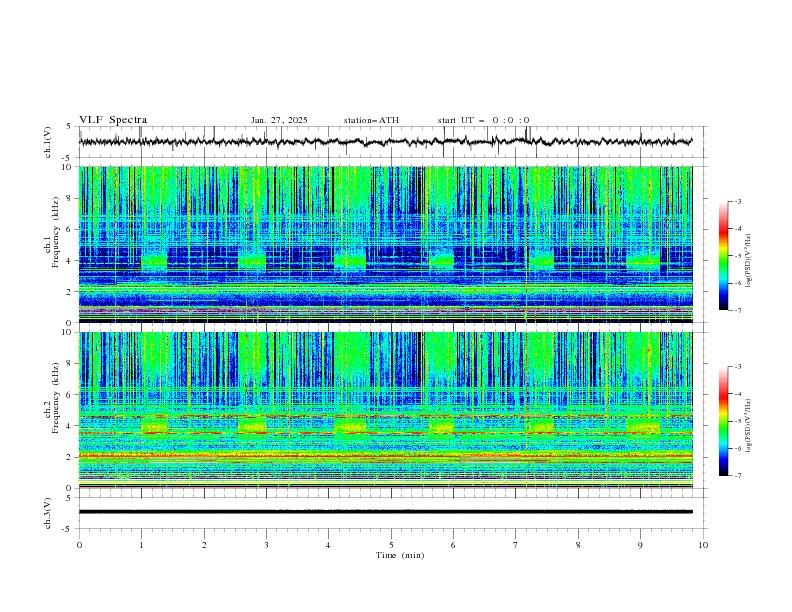Select the ch.2 'Frequency (kHz)' axis label

tap(55, 397)
